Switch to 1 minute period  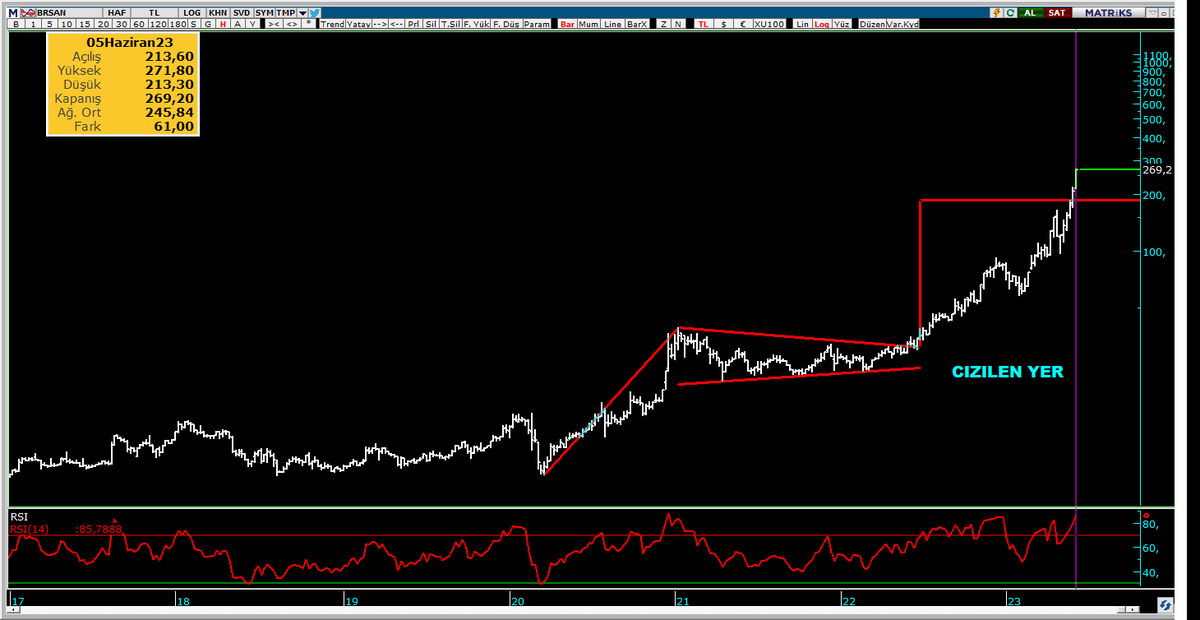[x=33, y=24]
